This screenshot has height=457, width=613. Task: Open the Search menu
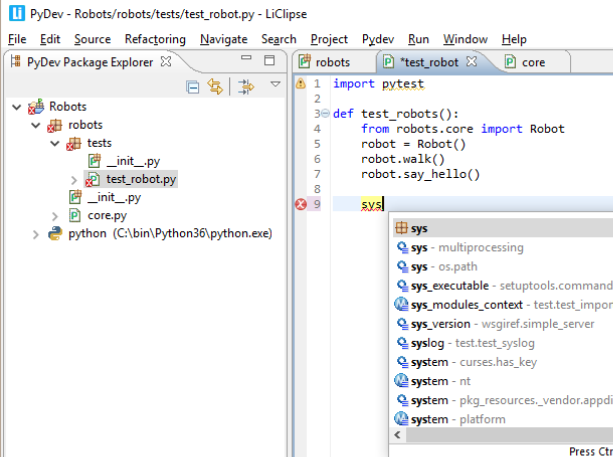[279, 39]
